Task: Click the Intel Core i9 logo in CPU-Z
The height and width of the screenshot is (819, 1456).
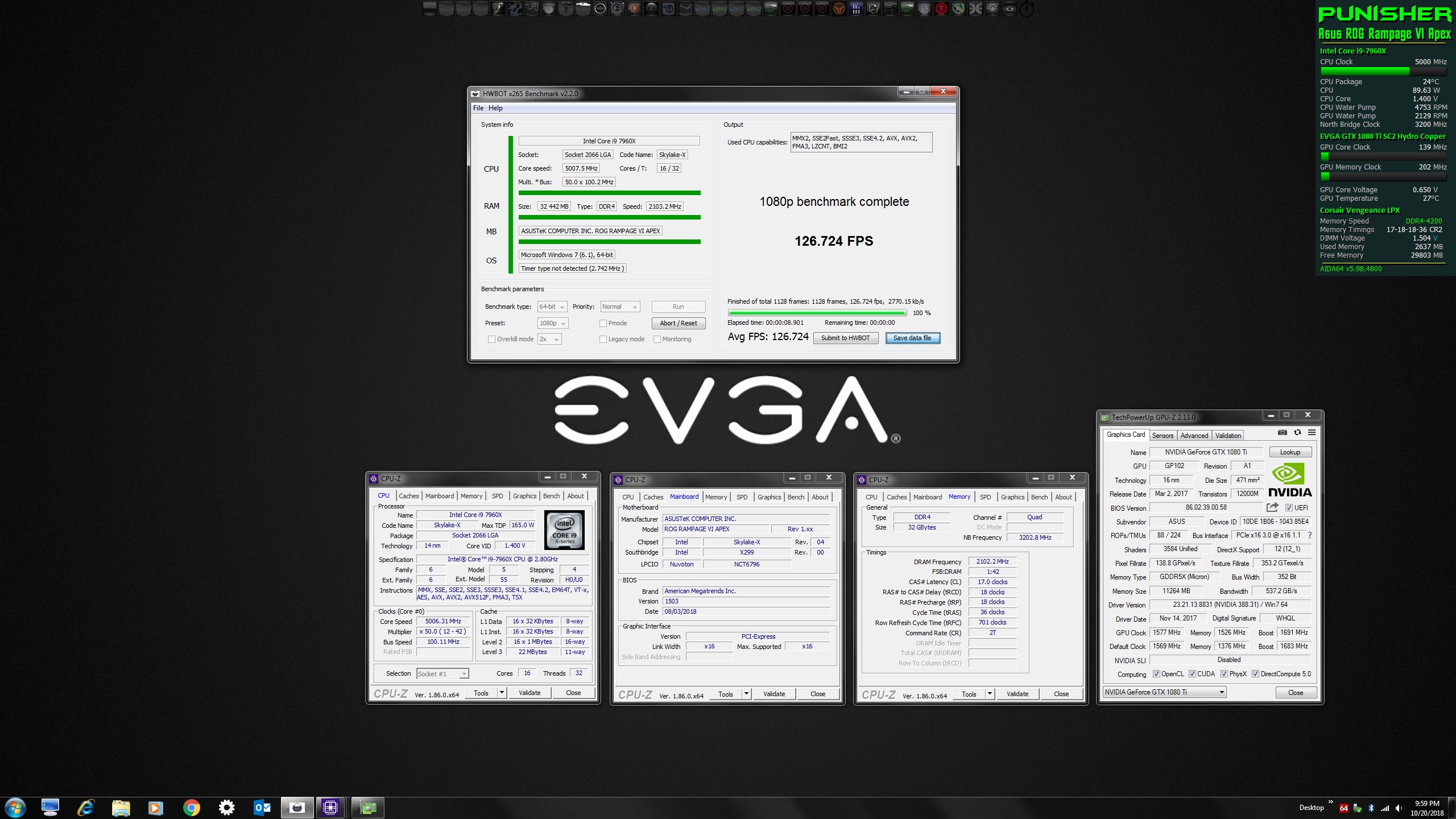Action: [564, 530]
